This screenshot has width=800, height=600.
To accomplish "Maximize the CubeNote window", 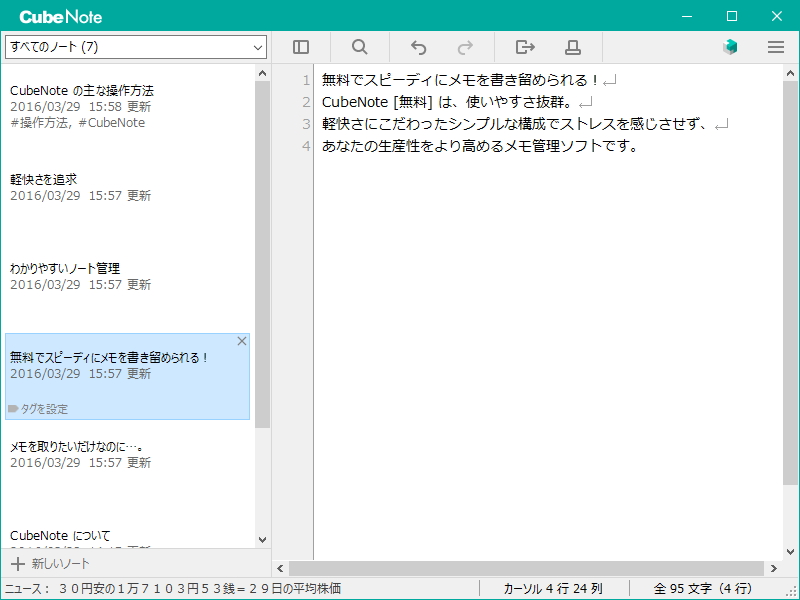I will click(x=732, y=16).
